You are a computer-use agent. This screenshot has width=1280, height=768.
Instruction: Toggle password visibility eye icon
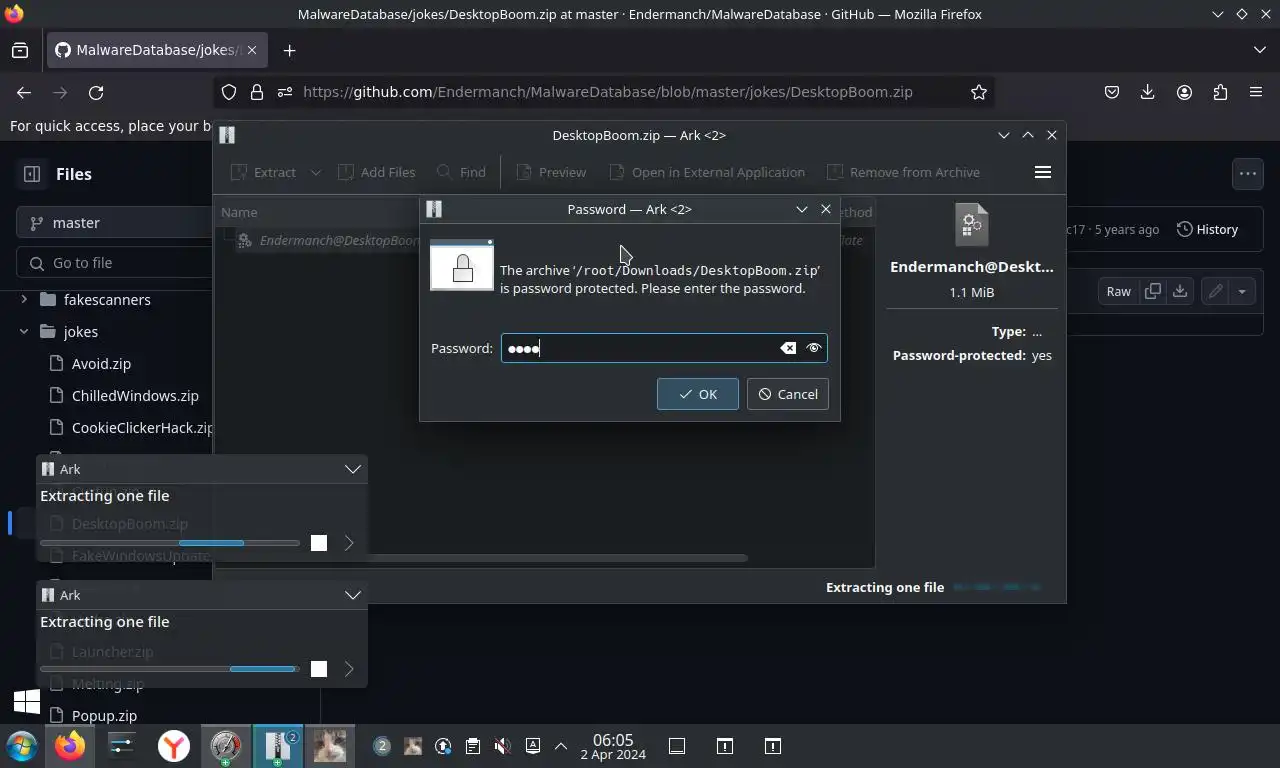[x=814, y=348]
